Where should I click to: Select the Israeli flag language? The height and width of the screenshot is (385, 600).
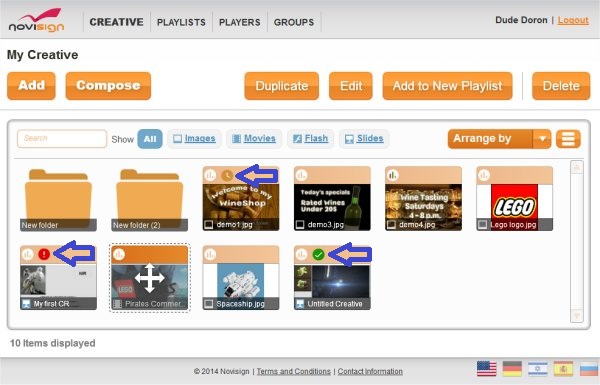[x=538, y=369]
